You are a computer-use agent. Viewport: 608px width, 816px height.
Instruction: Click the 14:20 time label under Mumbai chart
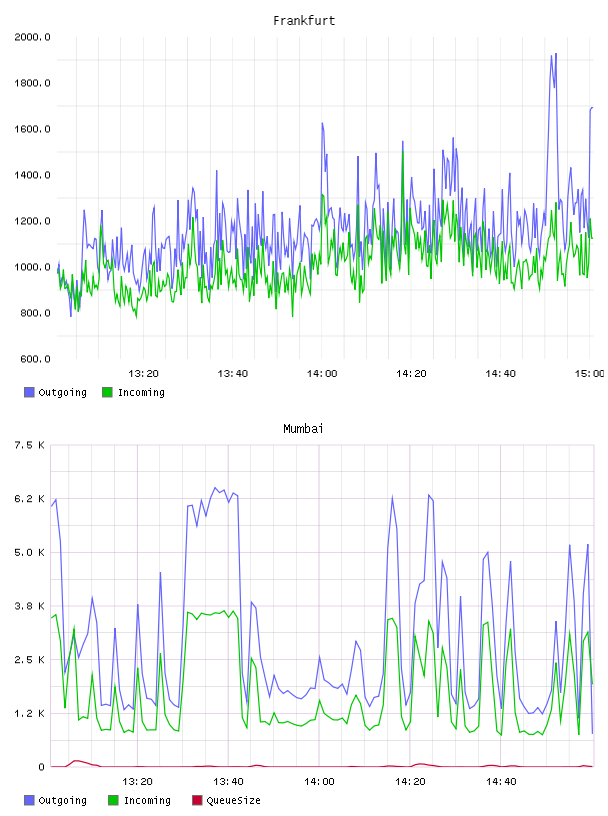pos(410,782)
